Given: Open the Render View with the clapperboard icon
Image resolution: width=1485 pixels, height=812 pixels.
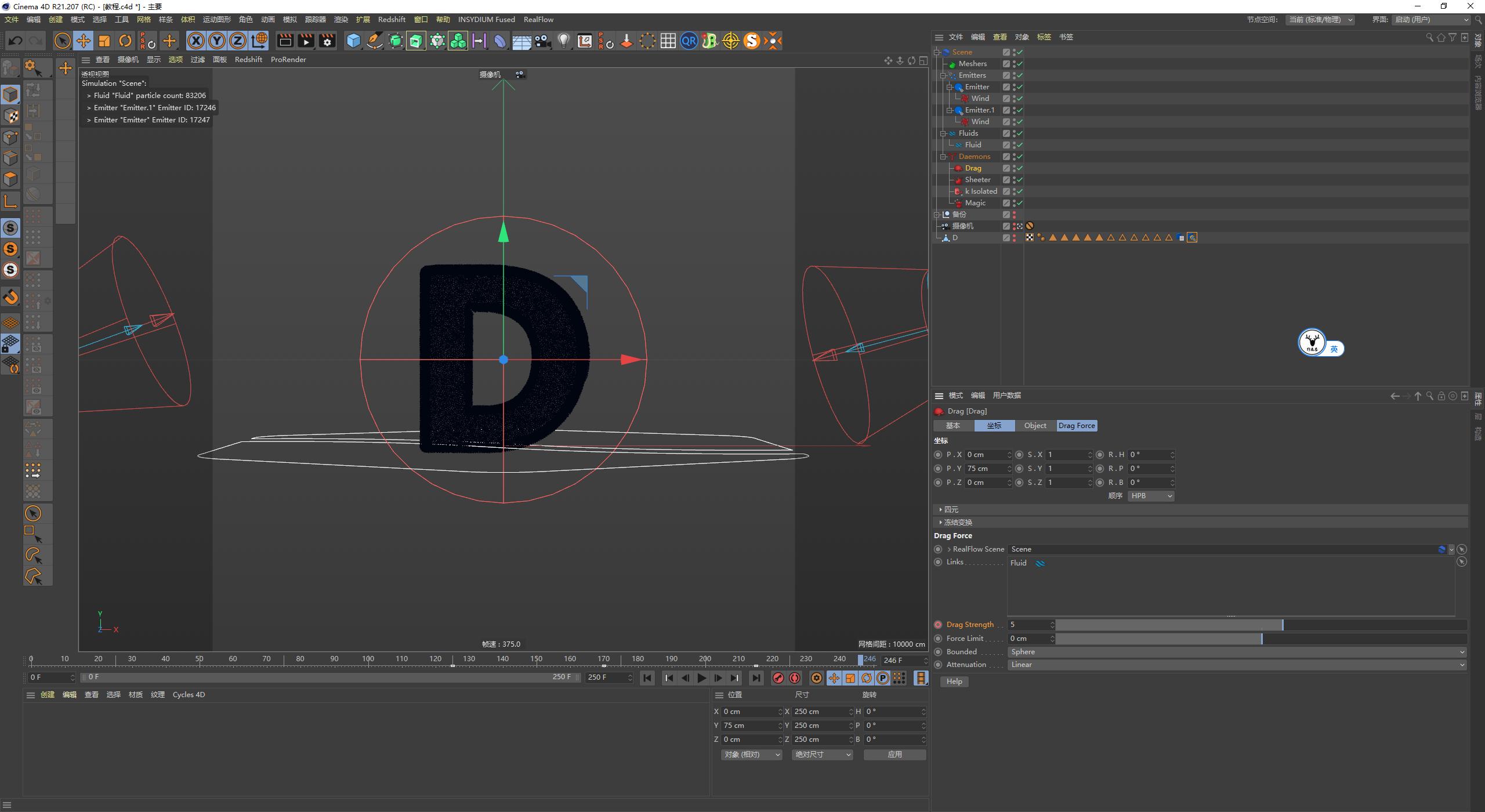Looking at the screenshot, I should pyautogui.click(x=285, y=41).
